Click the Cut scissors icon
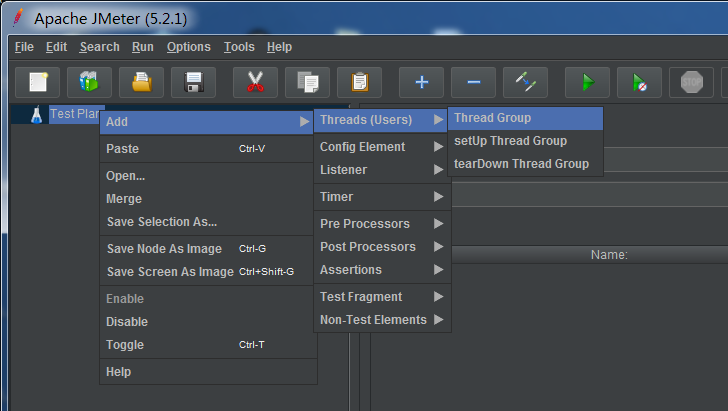 (255, 82)
